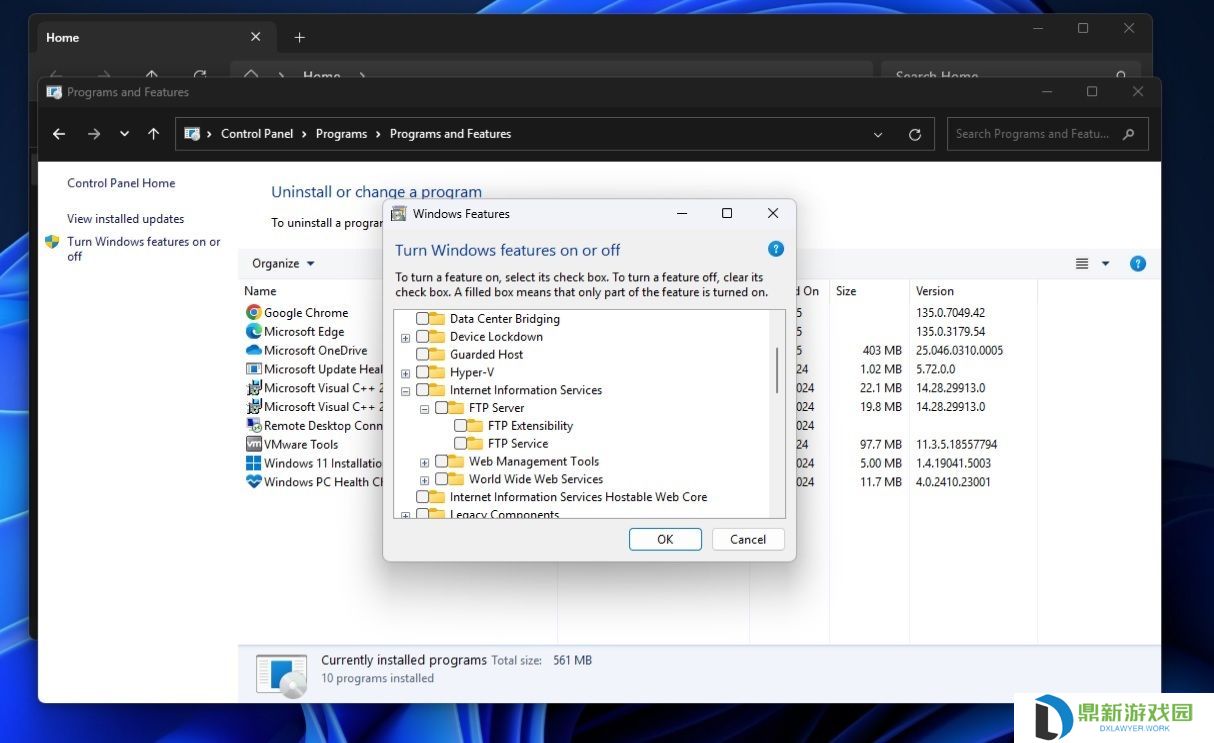Viewport: 1214px width, 743px height.
Task: Click the help icon in Programs and Features toolbar
Action: [1138, 264]
